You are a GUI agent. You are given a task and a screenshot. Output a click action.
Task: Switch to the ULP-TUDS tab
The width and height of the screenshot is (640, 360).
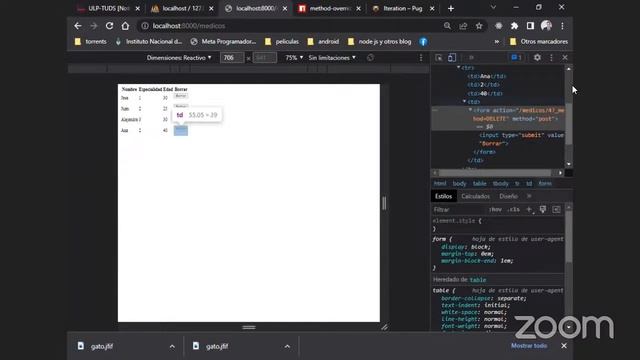[109, 8]
